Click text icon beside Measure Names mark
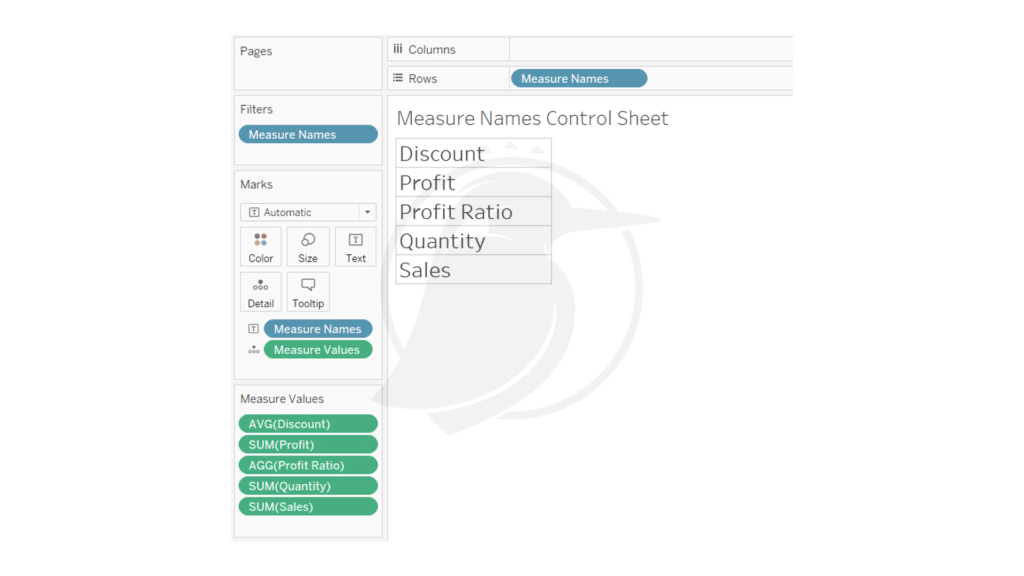This screenshot has width=1024, height=576. click(253, 329)
